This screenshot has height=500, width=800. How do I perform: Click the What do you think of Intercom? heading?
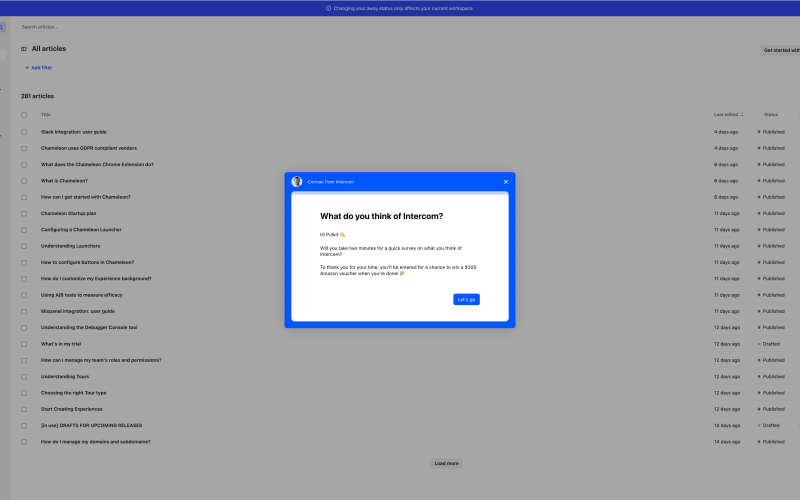382,216
